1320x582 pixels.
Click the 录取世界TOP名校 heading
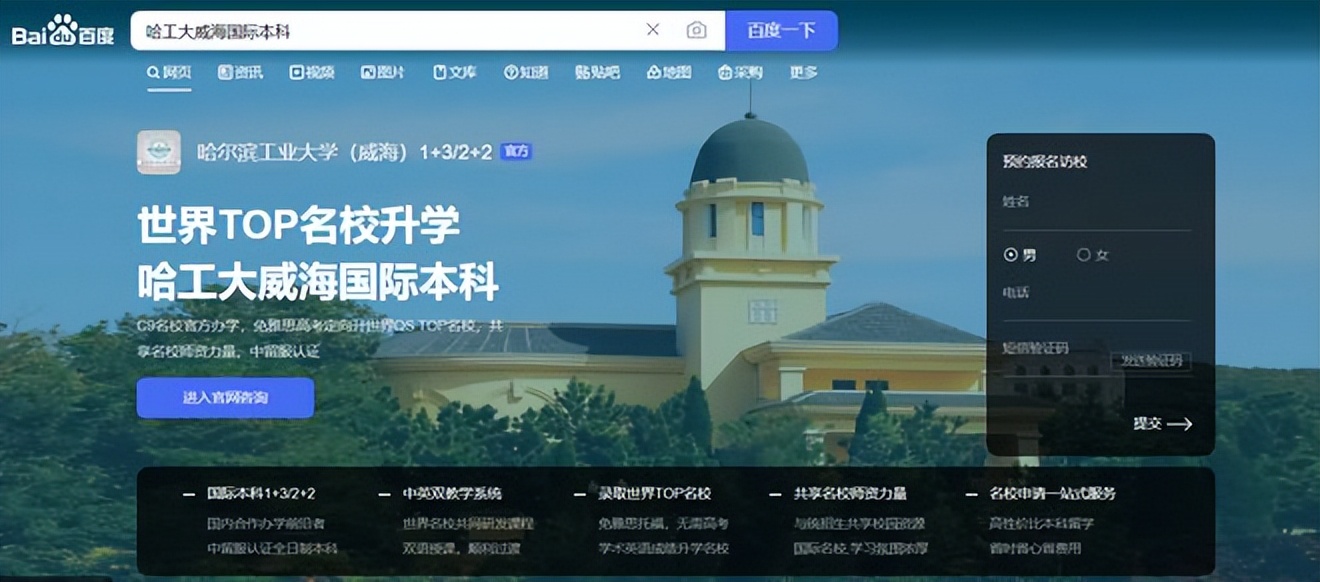point(654,493)
